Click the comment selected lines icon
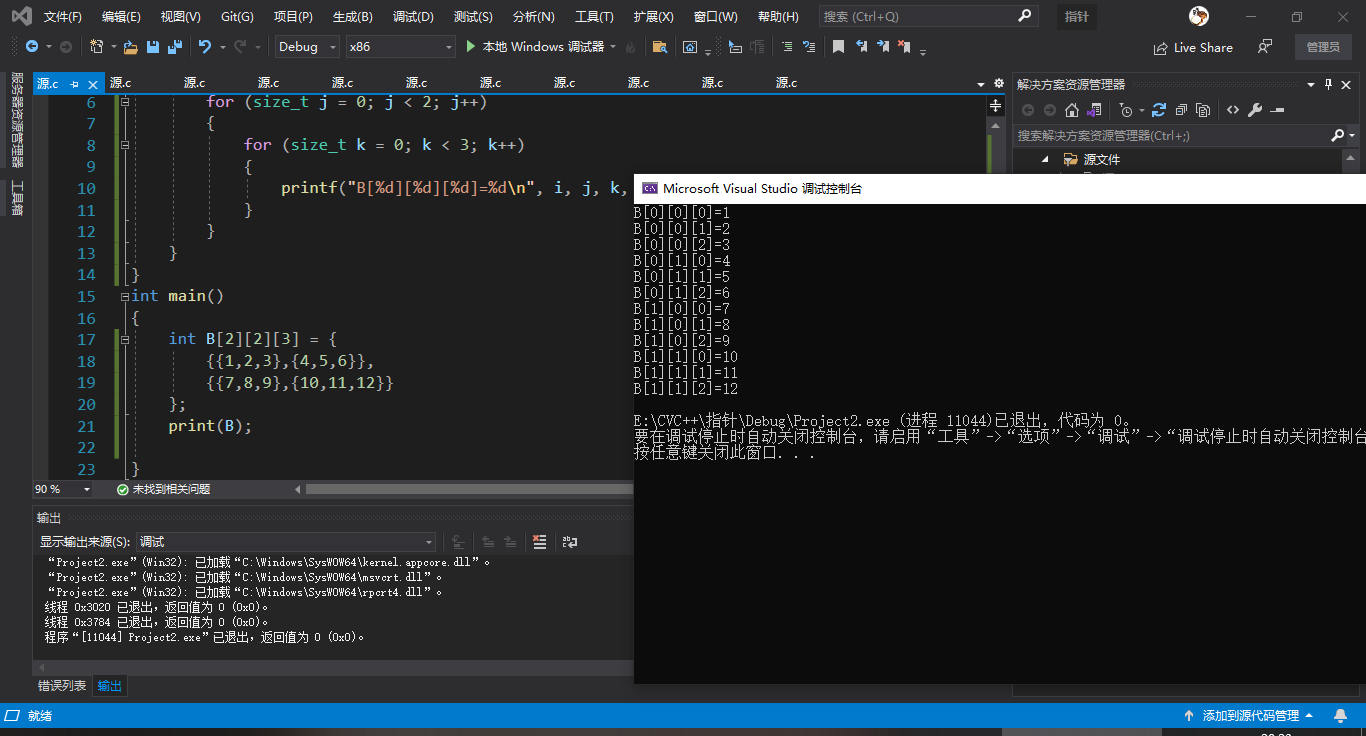The width and height of the screenshot is (1366, 736). coord(787,47)
